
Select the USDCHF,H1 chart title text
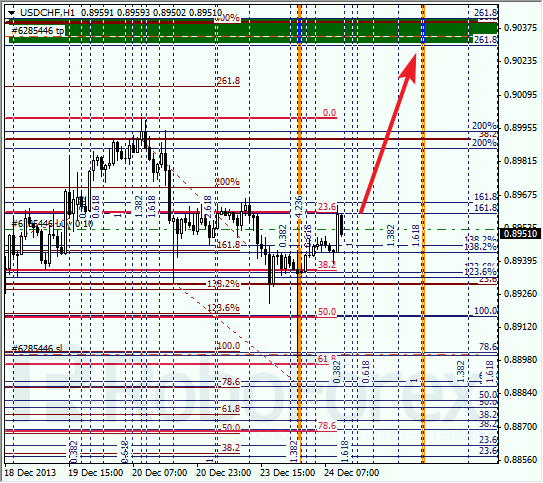47,13
